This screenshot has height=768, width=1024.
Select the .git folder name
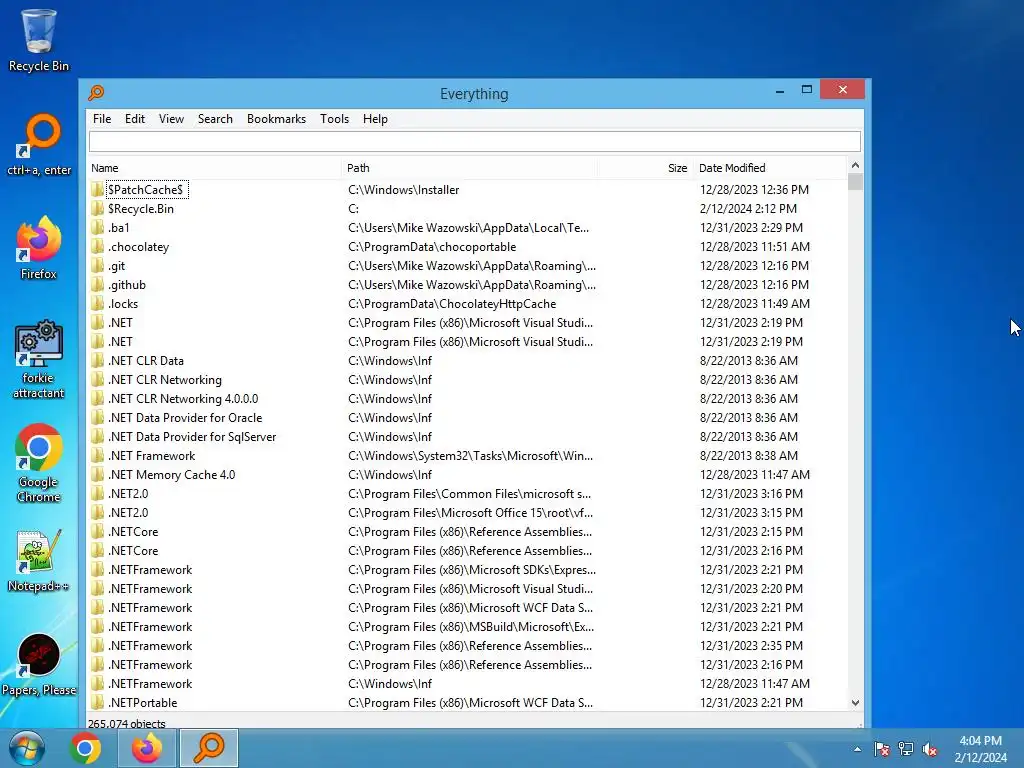point(116,265)
